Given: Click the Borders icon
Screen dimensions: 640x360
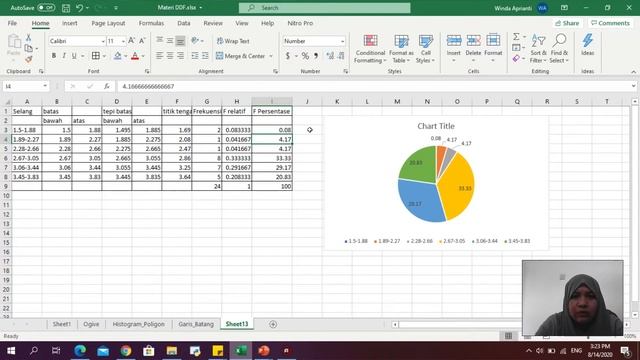Looking at the screenshot, I should pos(96,56).
